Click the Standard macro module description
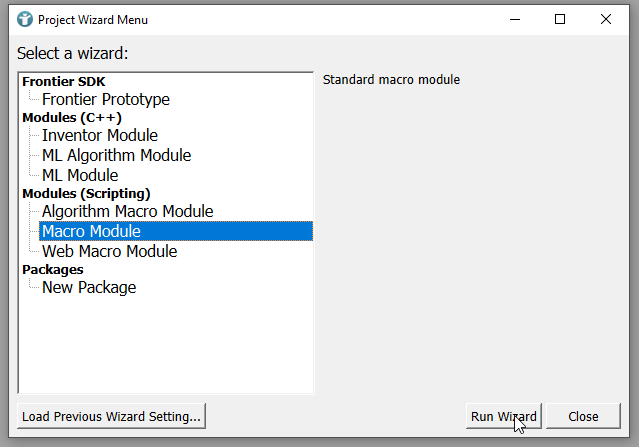This screenshot has height=447, width=639. coord(391,79)
